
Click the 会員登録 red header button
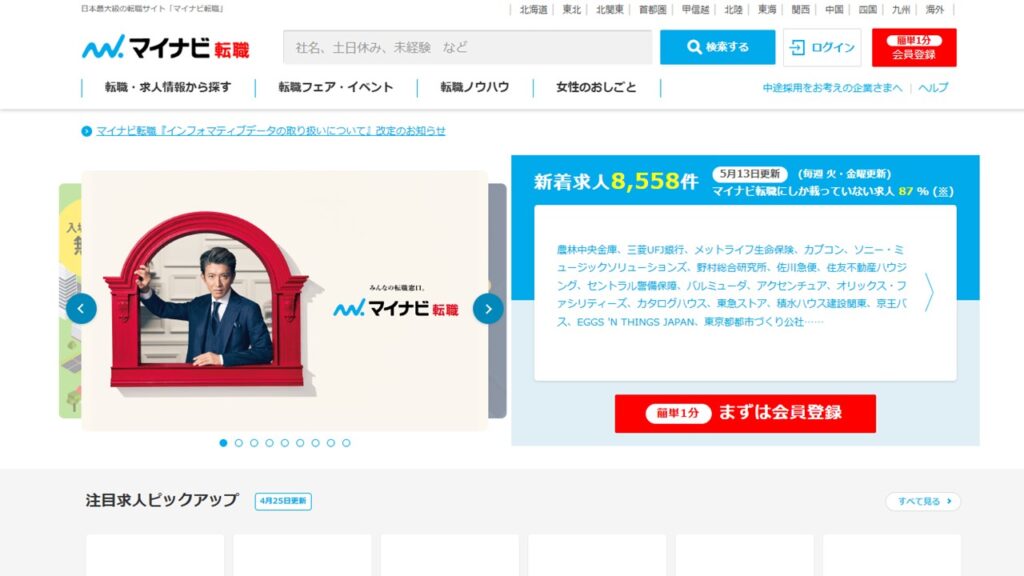tap(914, 47)
